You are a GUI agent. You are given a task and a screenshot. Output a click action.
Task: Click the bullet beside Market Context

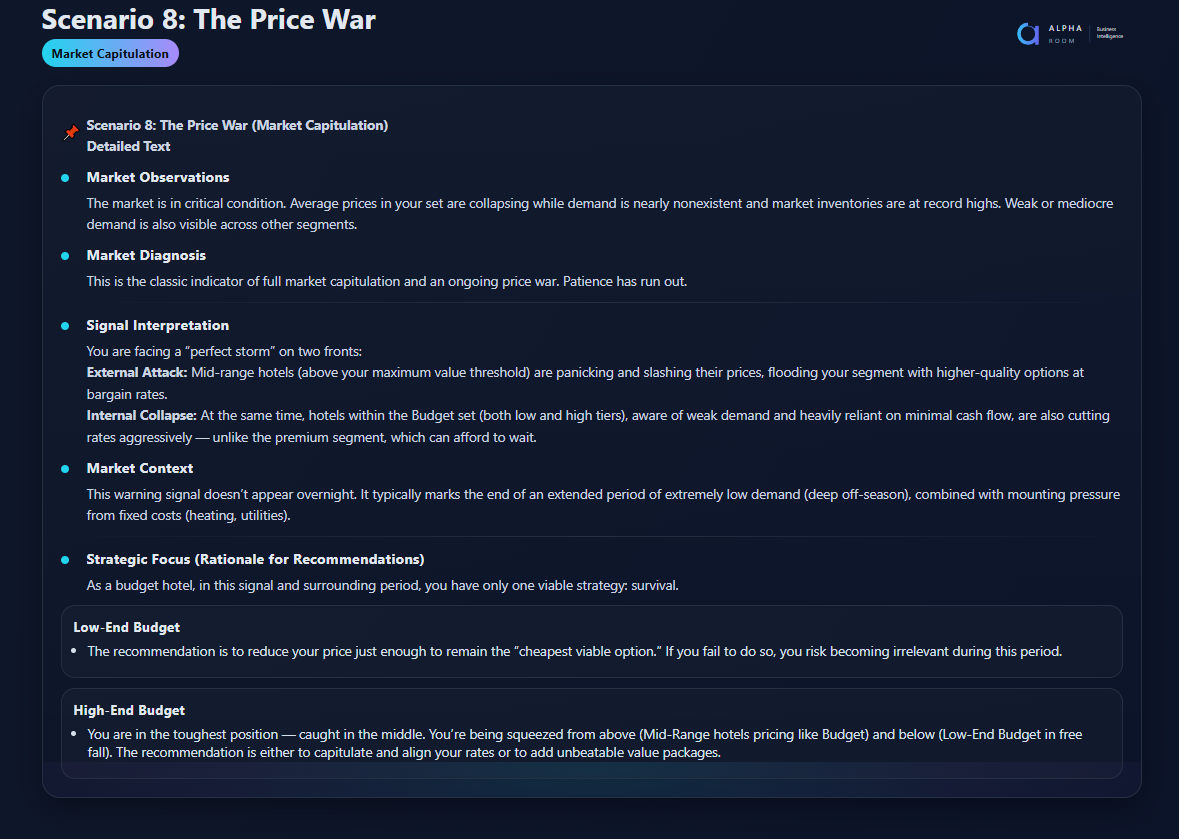tap(65, 469)
